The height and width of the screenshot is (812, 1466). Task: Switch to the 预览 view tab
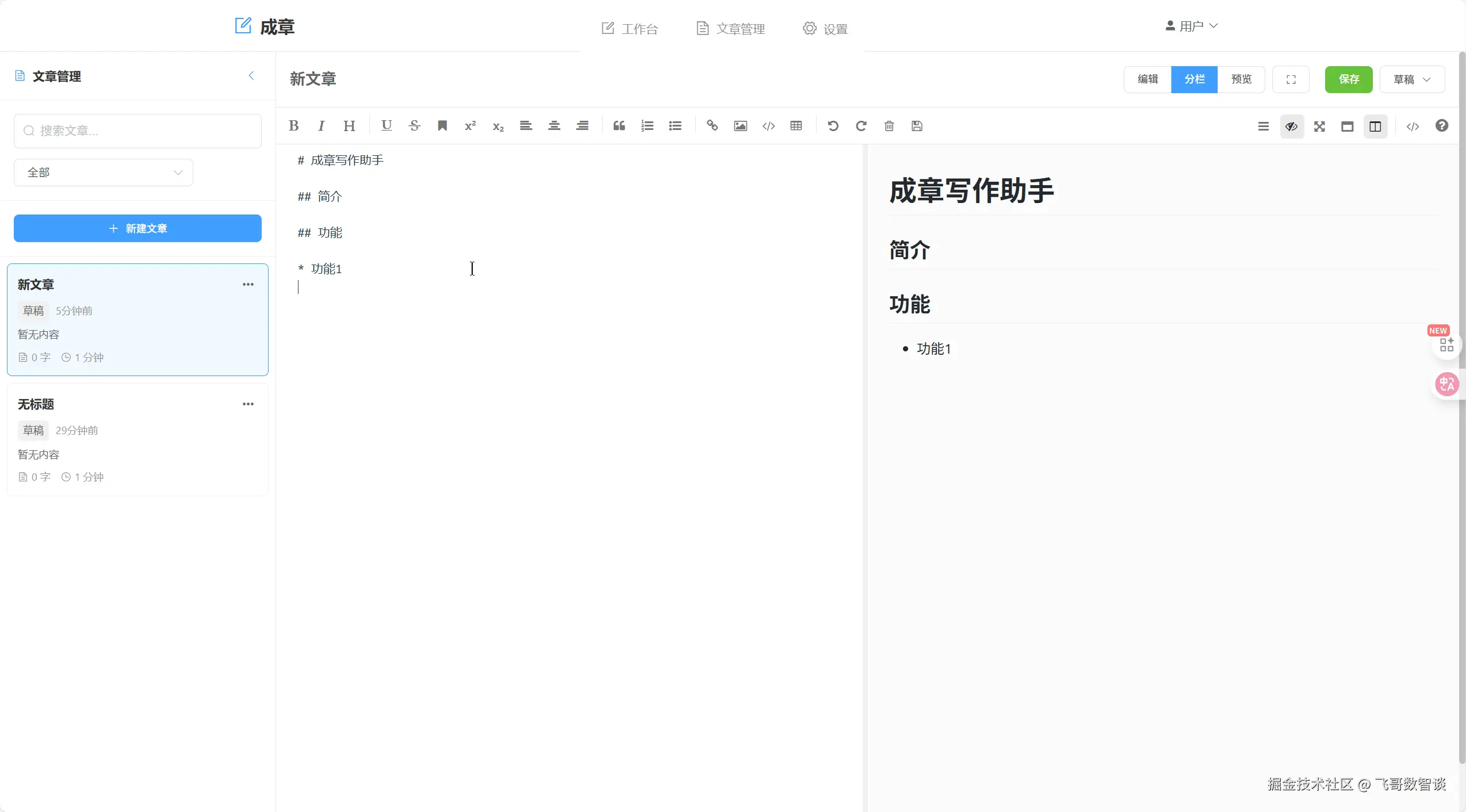click(1241, 79)
